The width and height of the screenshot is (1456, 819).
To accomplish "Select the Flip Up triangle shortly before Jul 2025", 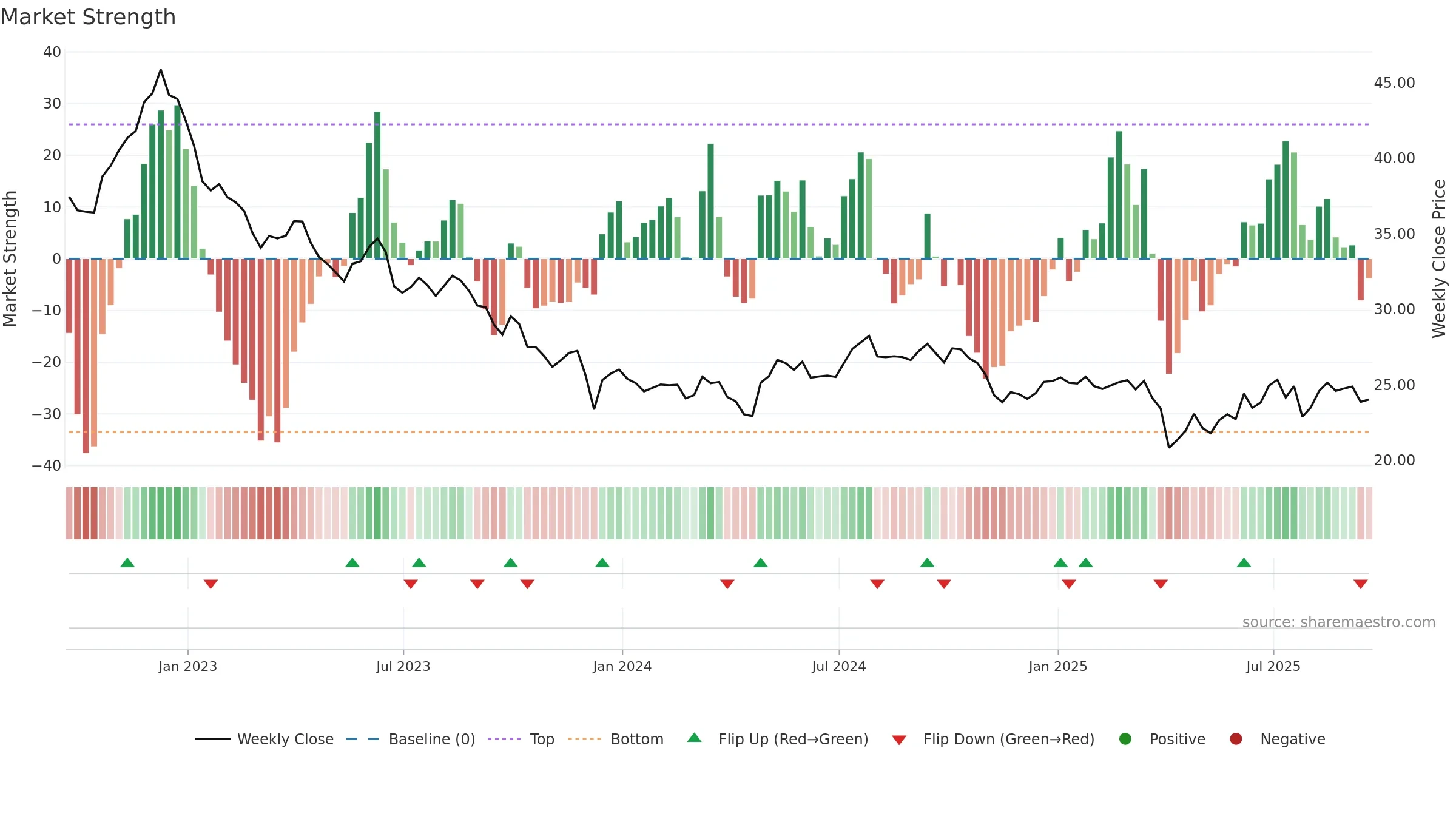I will click(x=1244, y=562).
